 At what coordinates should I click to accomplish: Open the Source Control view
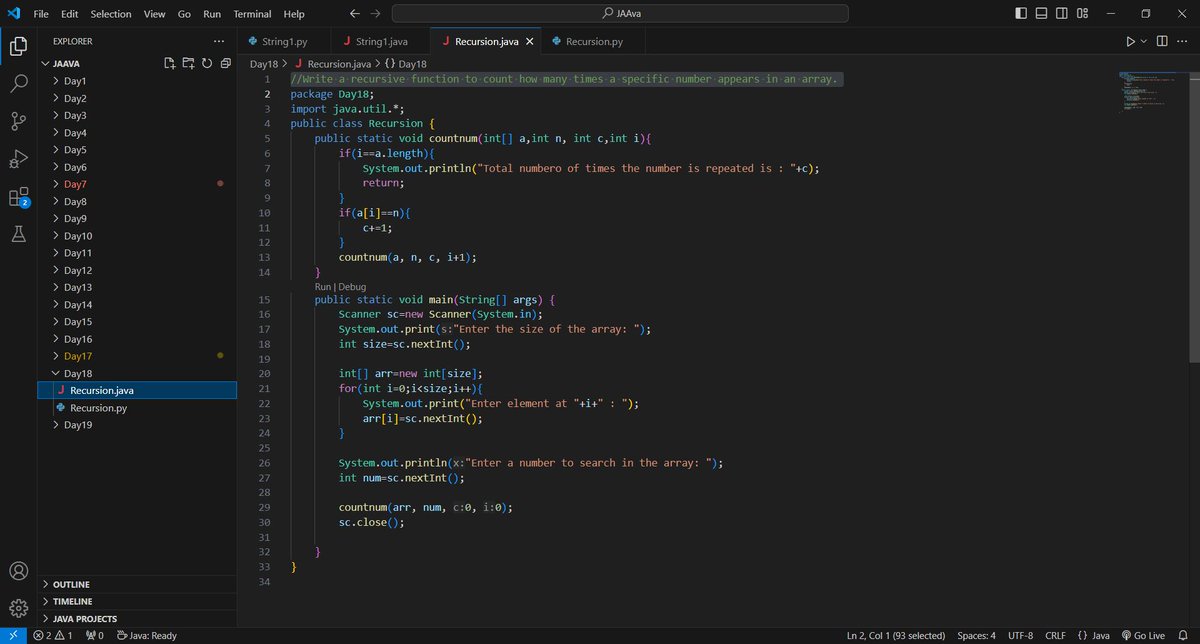click(18, 121)
